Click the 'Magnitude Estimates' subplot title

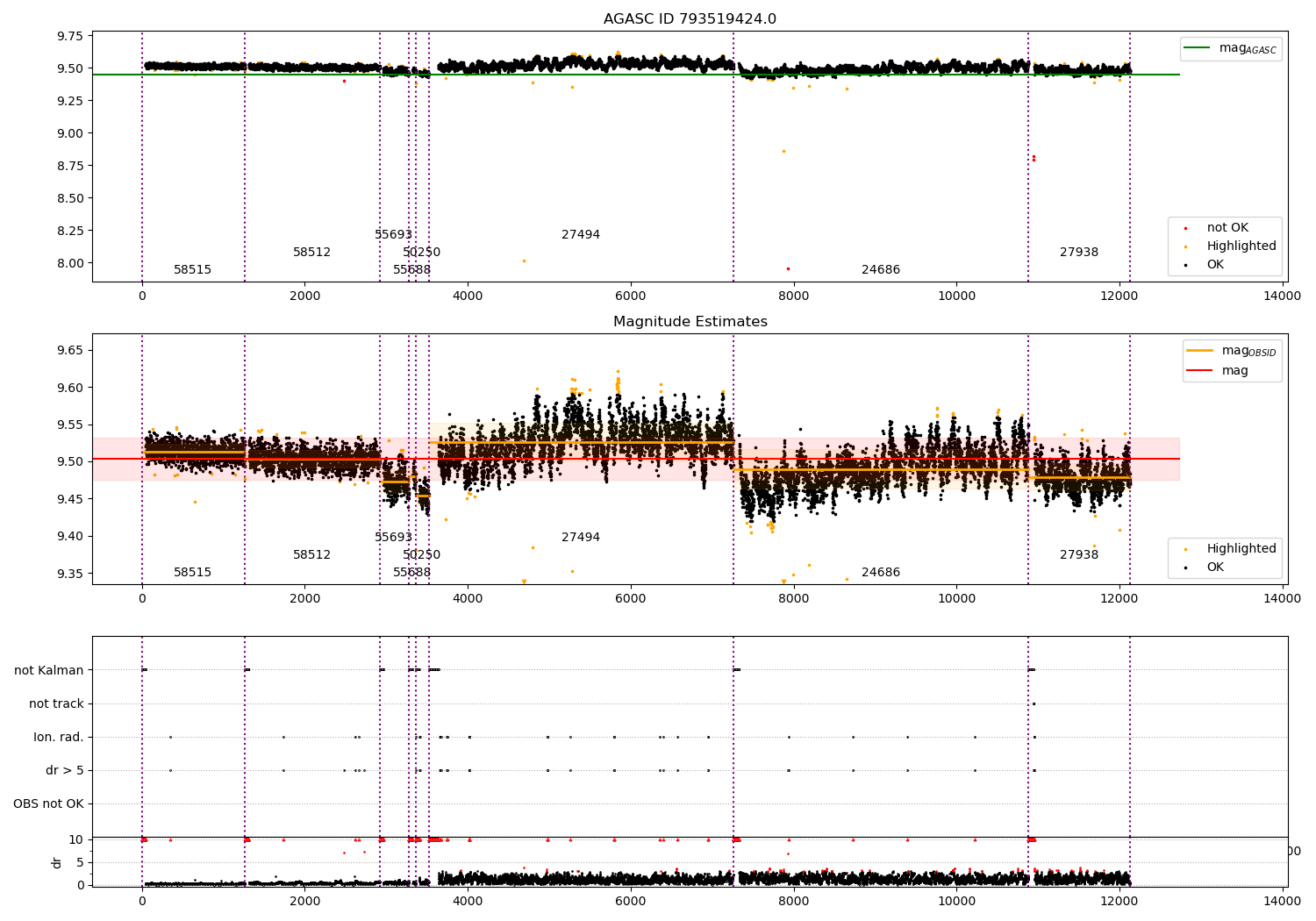[690, 322]
